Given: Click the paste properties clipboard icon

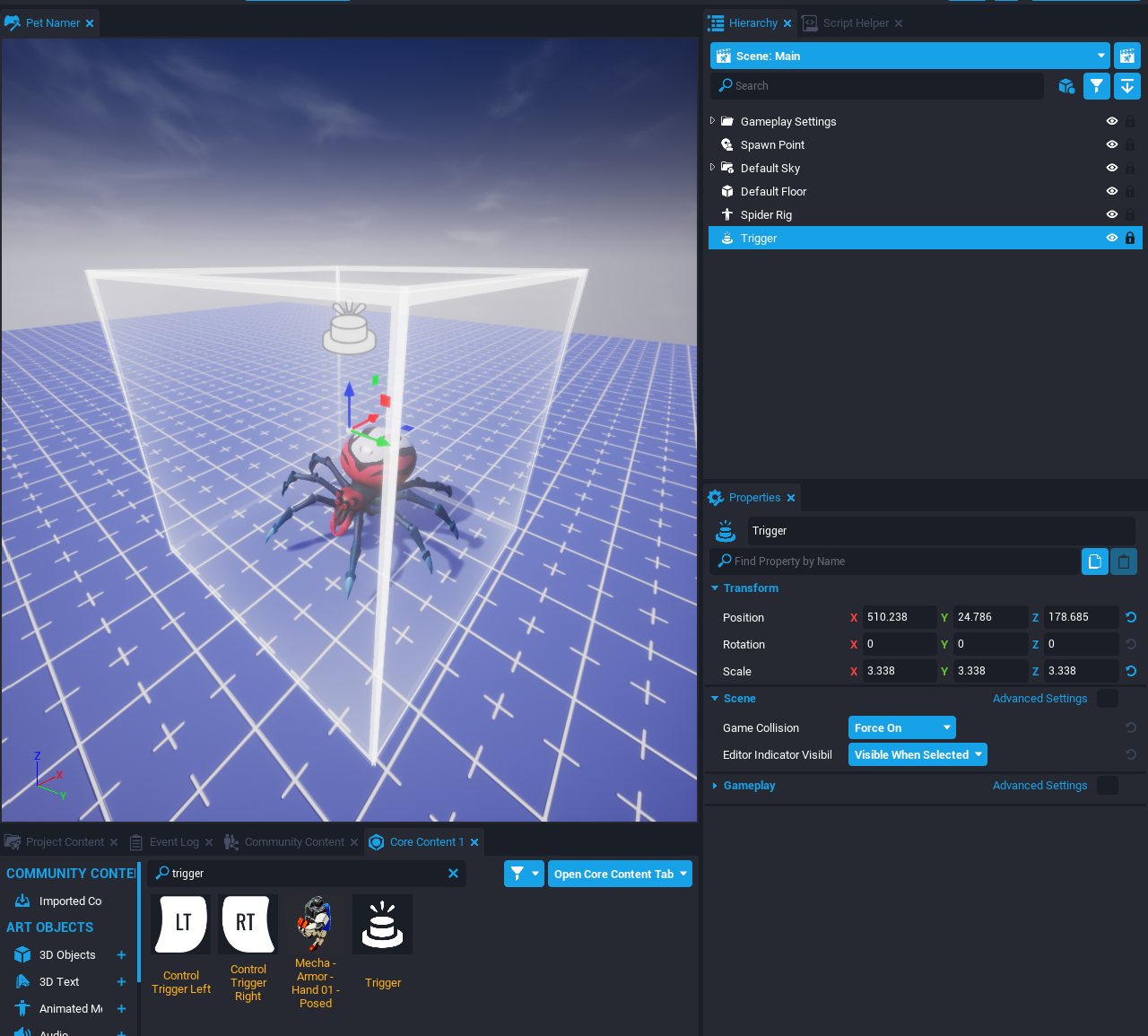Looking at the screenshot, I should (x=1124, y=562).
